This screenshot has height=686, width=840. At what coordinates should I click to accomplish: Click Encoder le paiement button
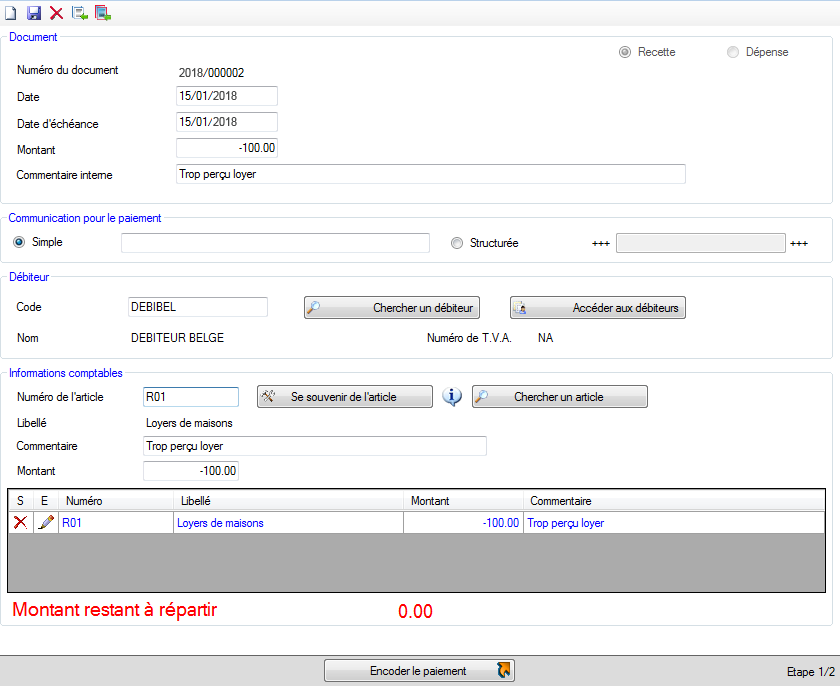pos(419,670)
